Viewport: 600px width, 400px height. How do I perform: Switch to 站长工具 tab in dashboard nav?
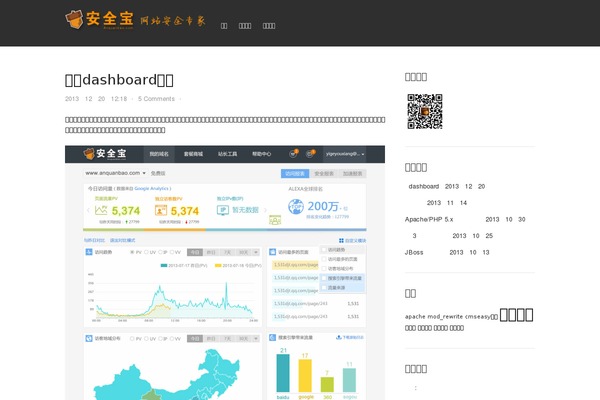pos(227,154)
